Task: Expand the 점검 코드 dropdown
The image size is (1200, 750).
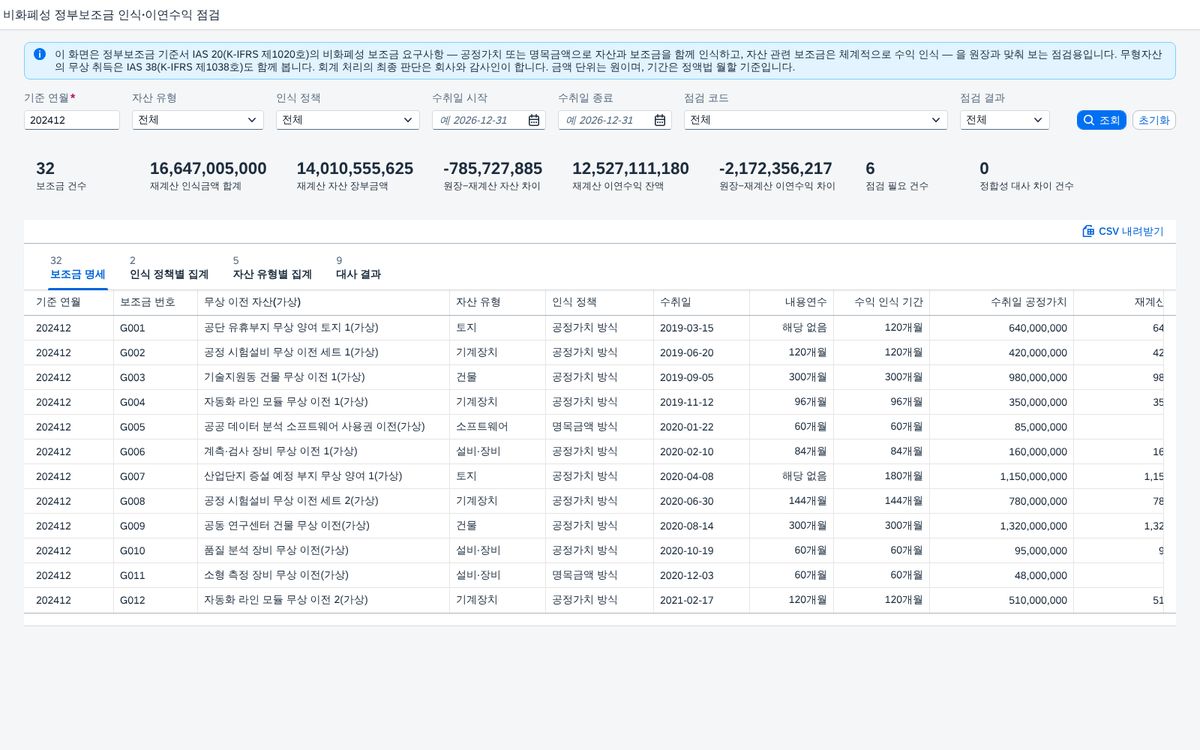Action: coord(816,120)
